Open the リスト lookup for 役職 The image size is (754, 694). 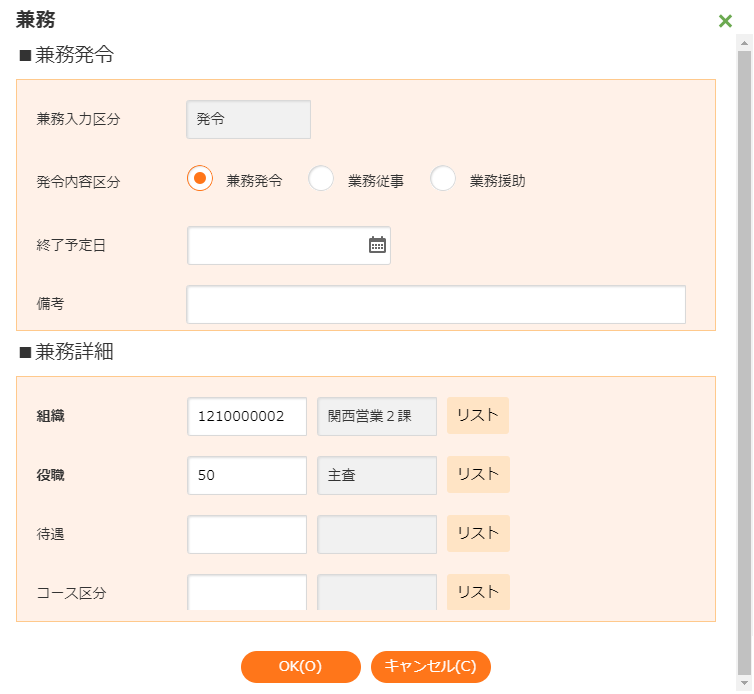[478, 475]
